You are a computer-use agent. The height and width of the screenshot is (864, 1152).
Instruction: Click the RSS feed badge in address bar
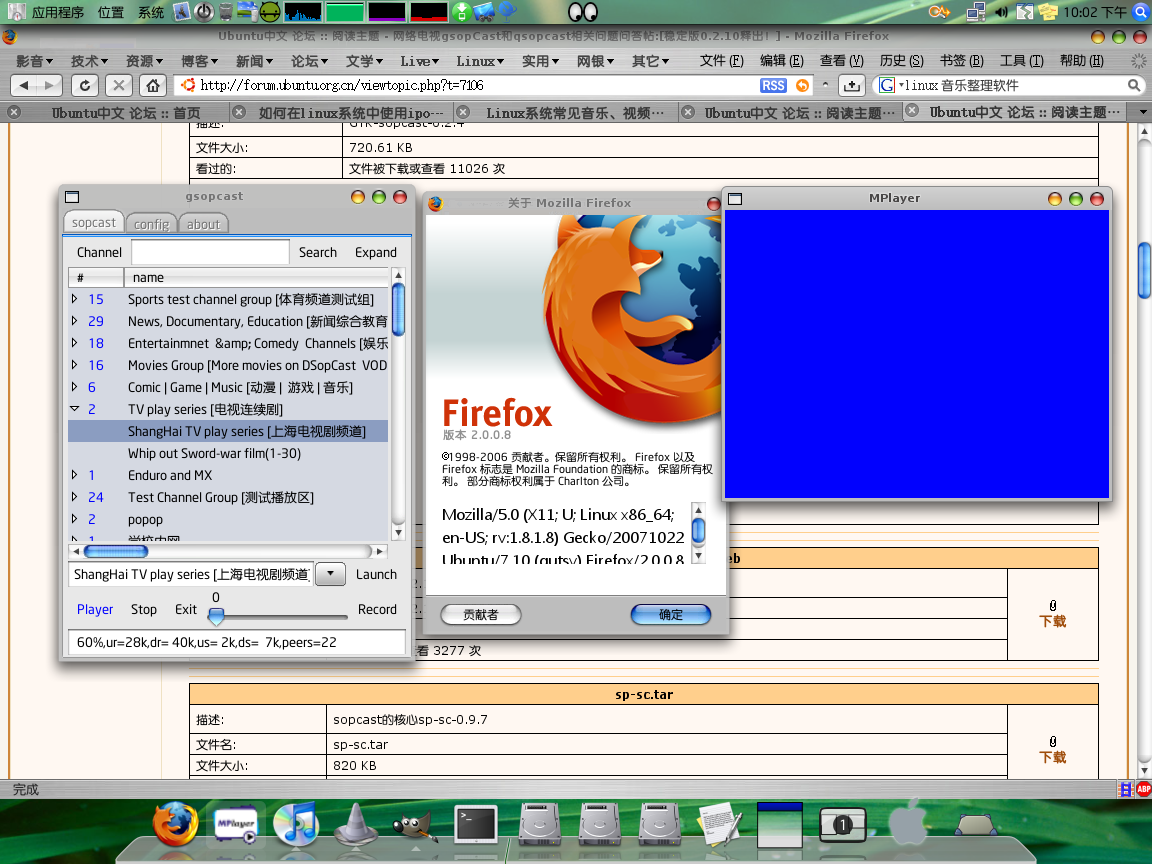pyautogui.click(x=773, y=85)
